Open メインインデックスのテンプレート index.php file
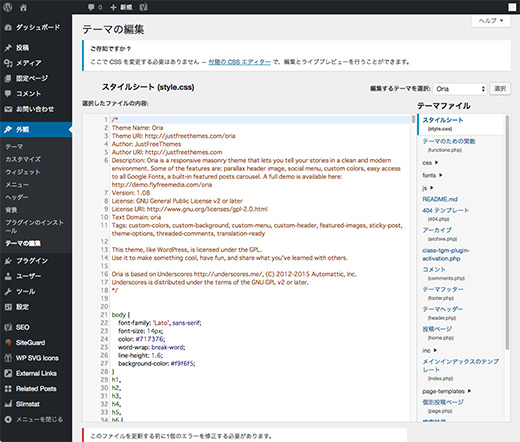 click(460, 369)
